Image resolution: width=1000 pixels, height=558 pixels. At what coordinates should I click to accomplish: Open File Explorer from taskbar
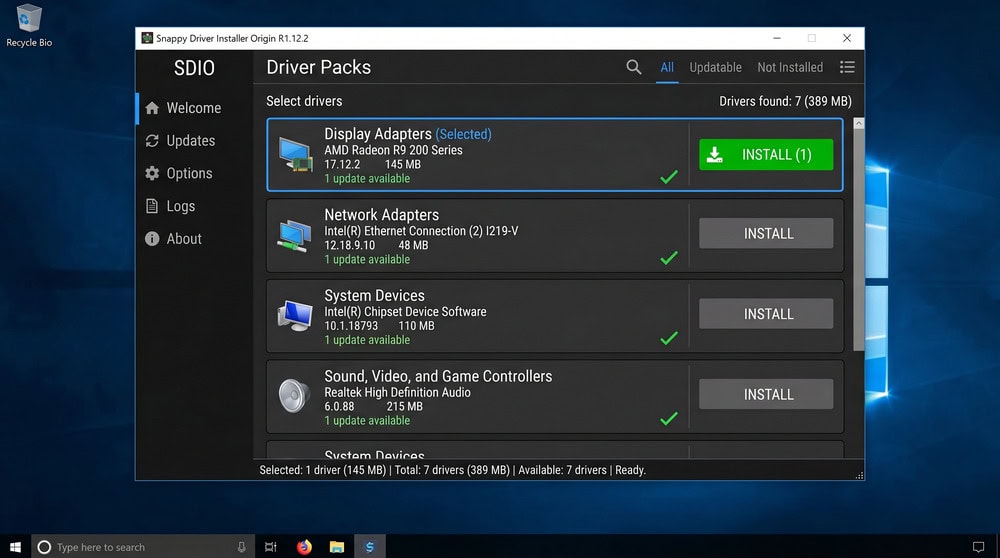(x=337, y=547)
